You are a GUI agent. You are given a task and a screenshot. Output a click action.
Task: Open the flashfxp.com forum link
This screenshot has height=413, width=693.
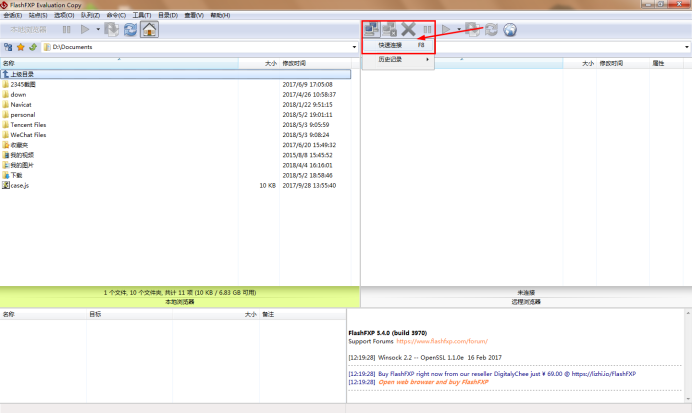pyautogui.click(x=442, y=341)
